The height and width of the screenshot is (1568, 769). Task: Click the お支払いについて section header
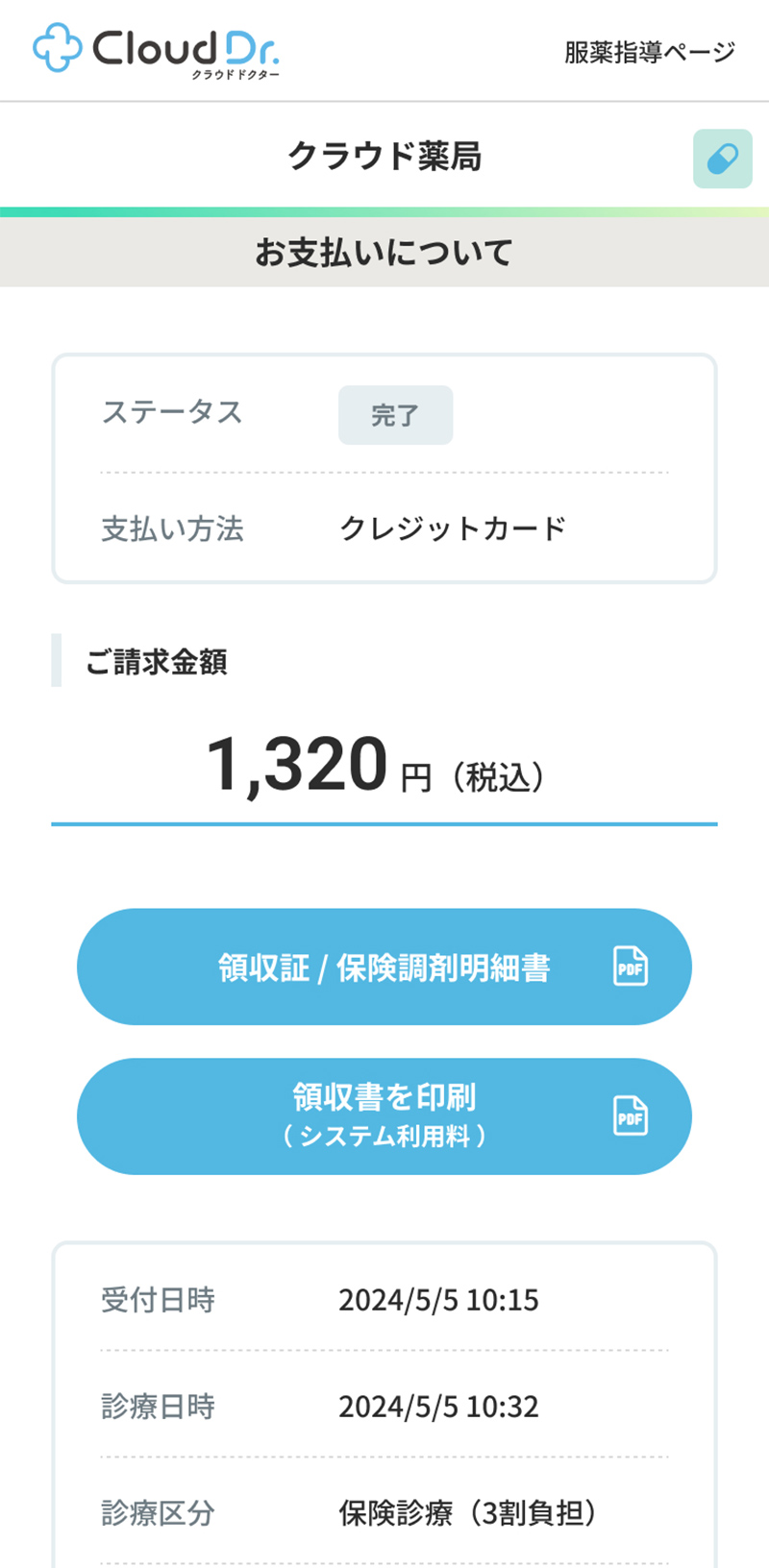384,253
